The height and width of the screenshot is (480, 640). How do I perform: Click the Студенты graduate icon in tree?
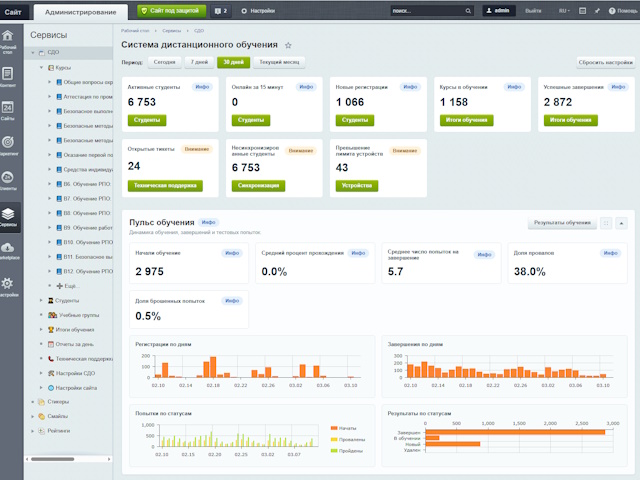pyautogui.click(x=51, y=300)
